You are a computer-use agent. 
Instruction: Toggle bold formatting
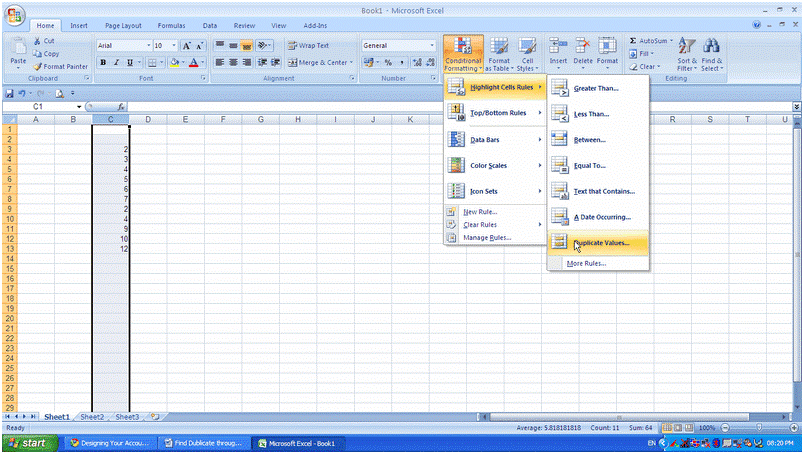pos(103,63)
